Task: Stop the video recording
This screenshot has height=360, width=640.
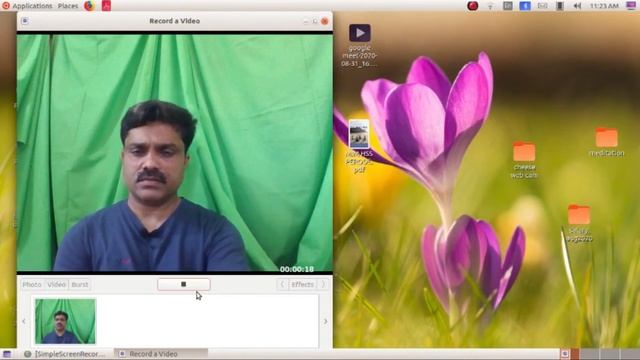Action: 184,284
